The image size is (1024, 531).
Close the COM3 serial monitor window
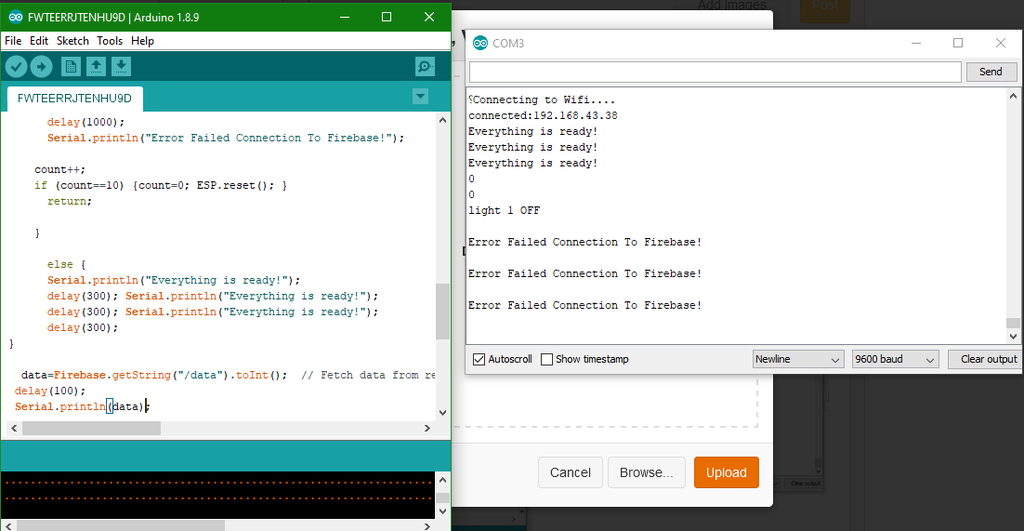click(1000, 42)
